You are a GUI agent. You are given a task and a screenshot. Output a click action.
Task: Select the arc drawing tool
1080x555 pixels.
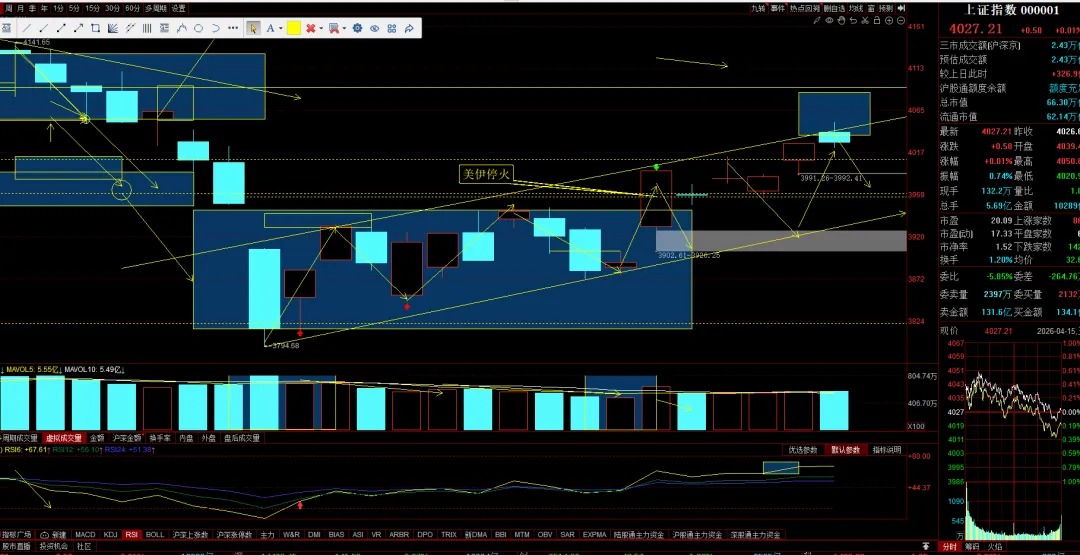(x=216, y=28)
